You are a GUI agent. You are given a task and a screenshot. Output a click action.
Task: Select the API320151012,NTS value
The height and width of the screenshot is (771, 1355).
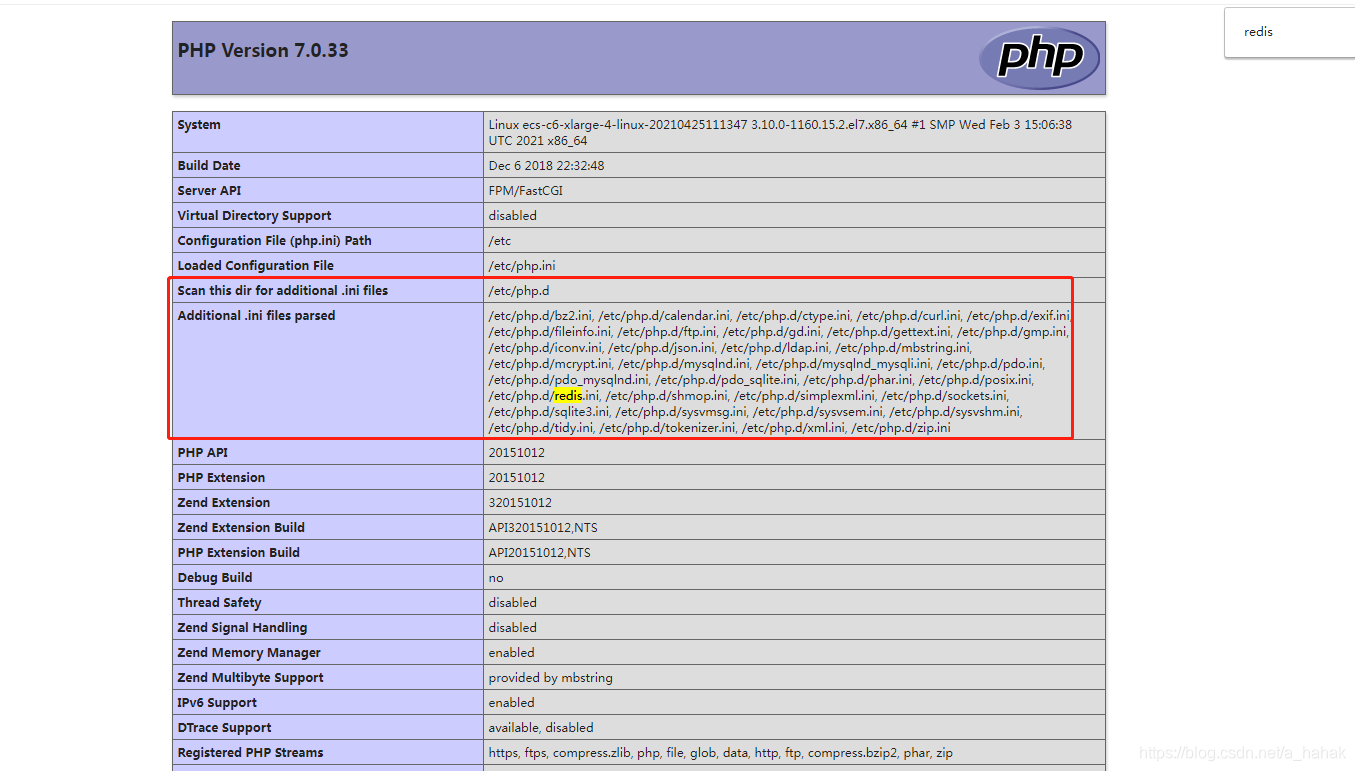543,528
